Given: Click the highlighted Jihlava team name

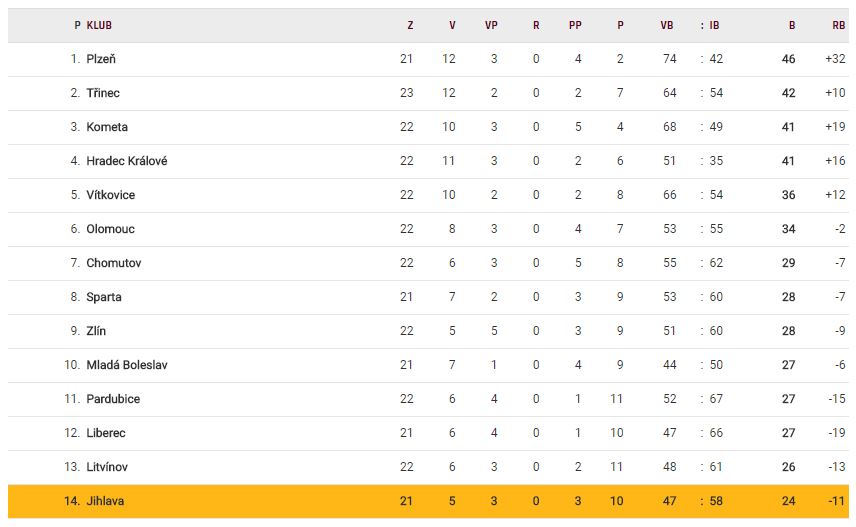Looking at the screenshot, I should click(106, 501).
